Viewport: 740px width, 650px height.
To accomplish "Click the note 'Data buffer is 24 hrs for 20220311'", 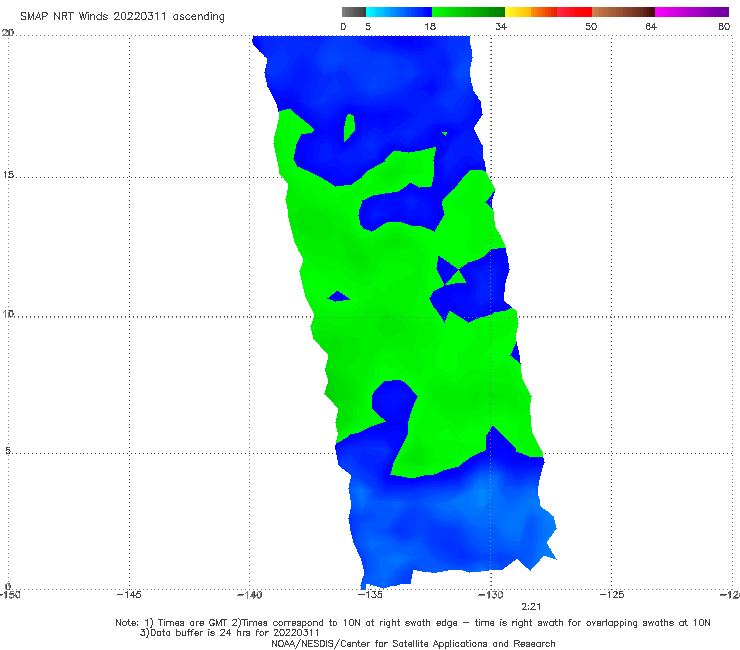I will 230,633.
